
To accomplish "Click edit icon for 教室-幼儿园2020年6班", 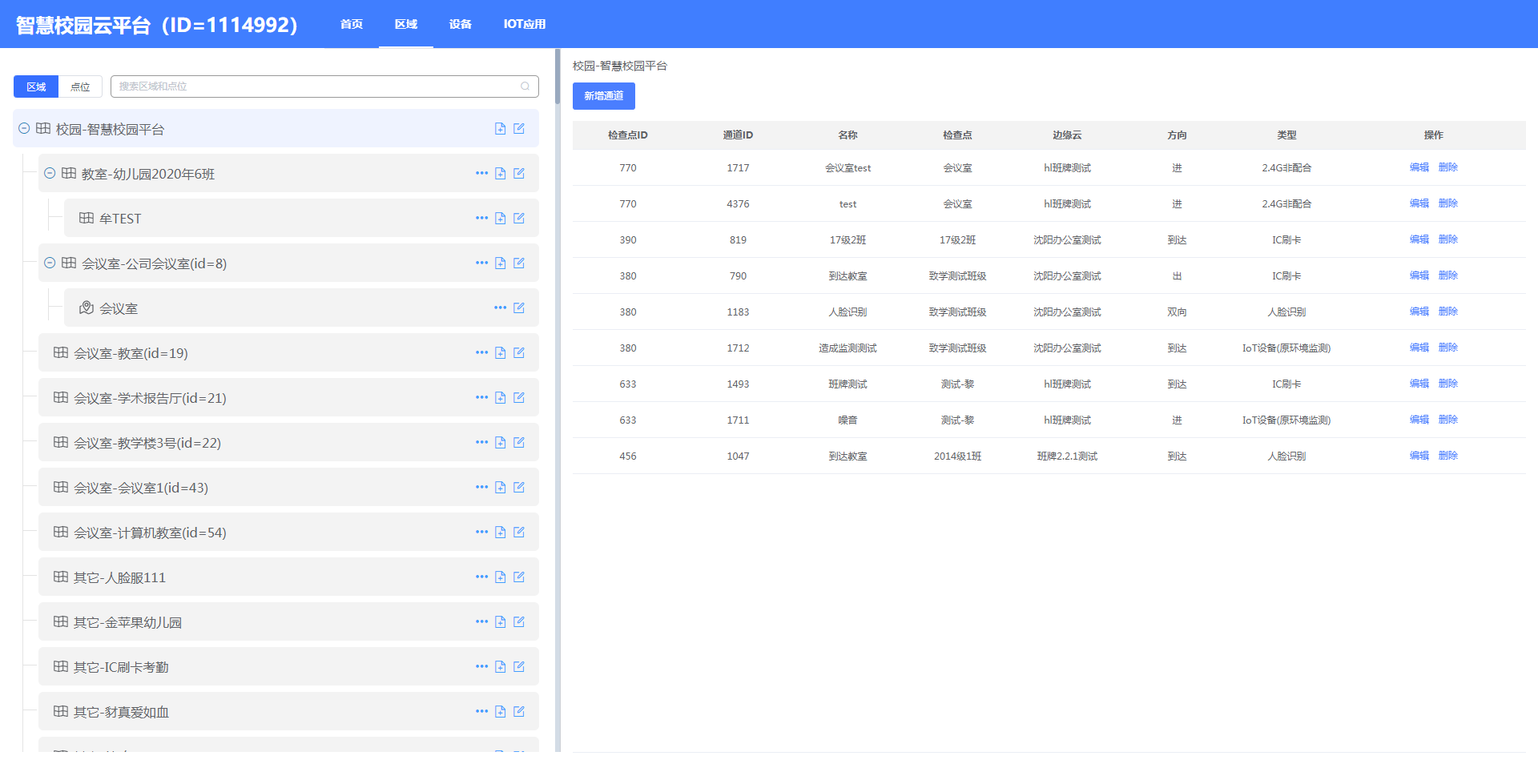I will click(519, 174).
